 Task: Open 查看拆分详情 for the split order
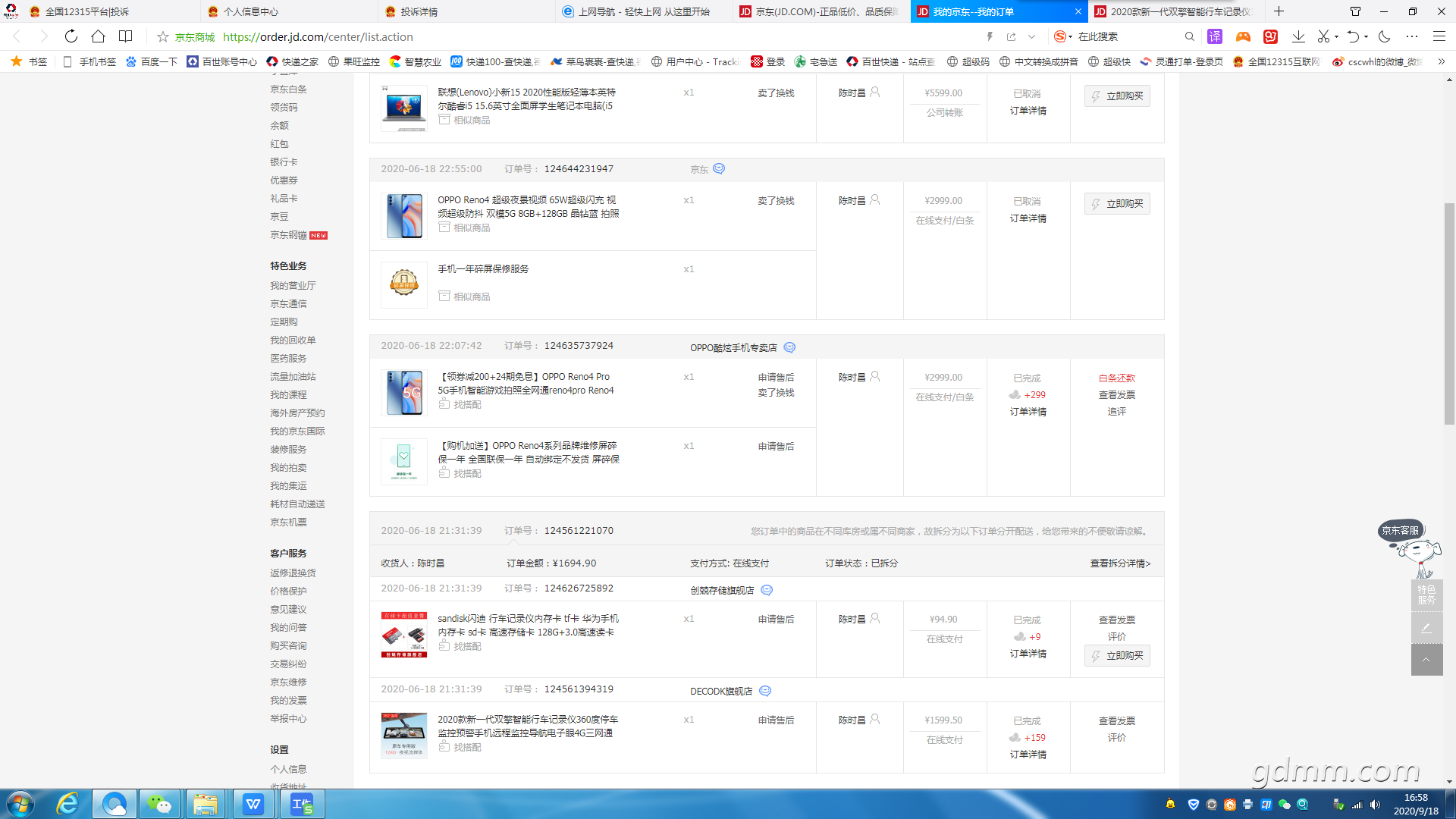[x=1120, y=563]
